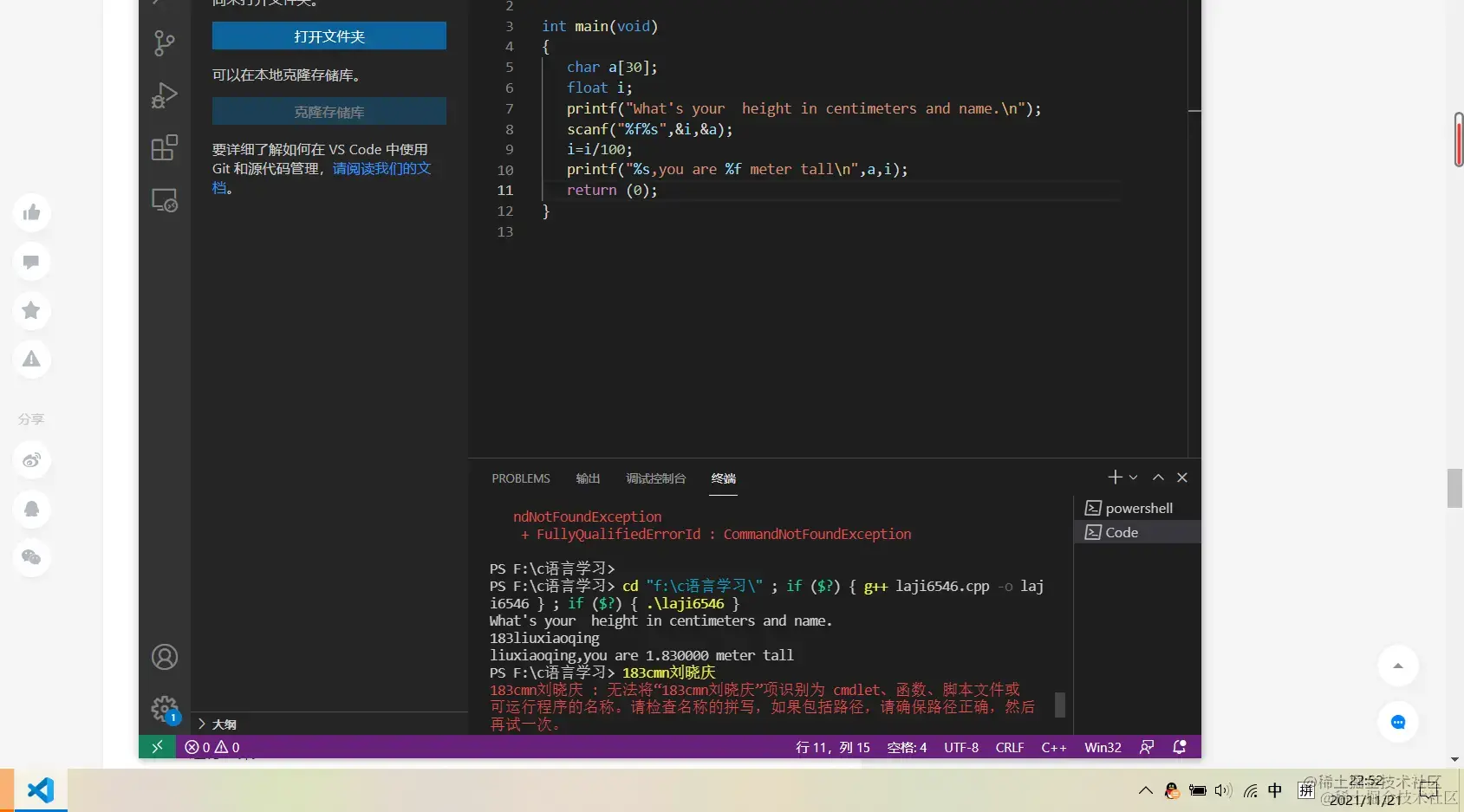The width and height of the screenshot is (1464, 812).
Task: Open the Manage gear icon
Action: [x=164, y=710]
